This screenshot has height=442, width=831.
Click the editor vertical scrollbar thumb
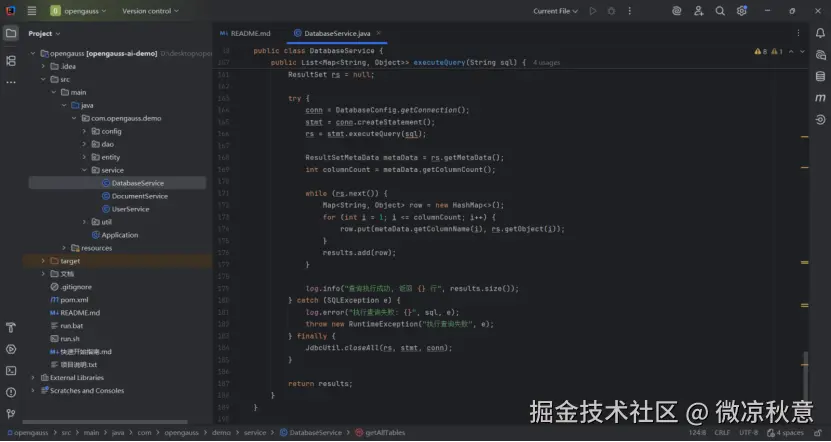(805, 375)
